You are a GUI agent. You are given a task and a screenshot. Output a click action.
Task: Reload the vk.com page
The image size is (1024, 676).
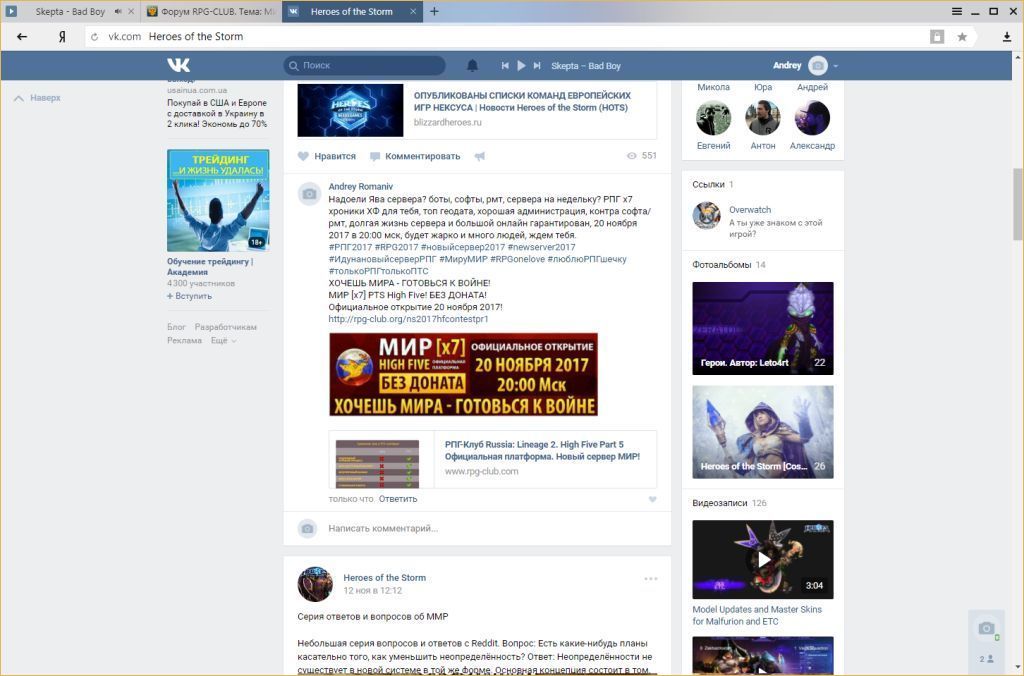click(x=95, y=37)
